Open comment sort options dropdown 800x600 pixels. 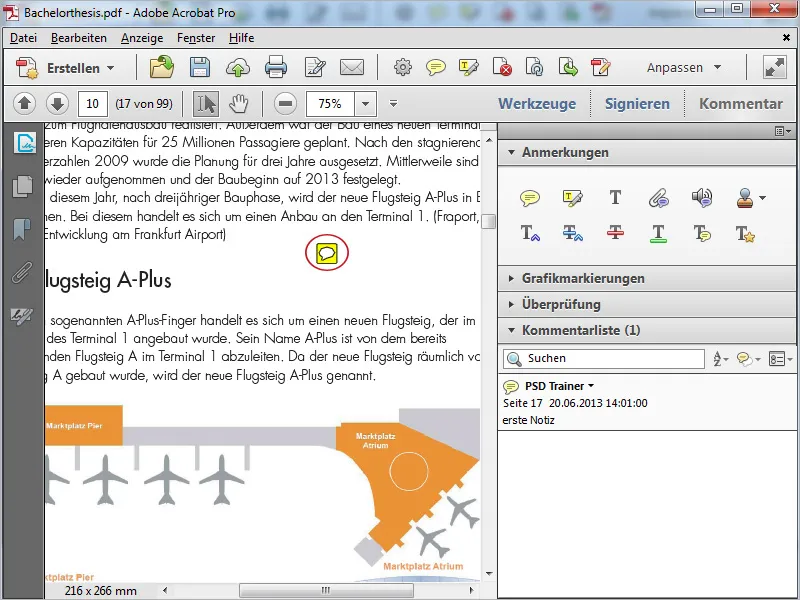point(720,359)
